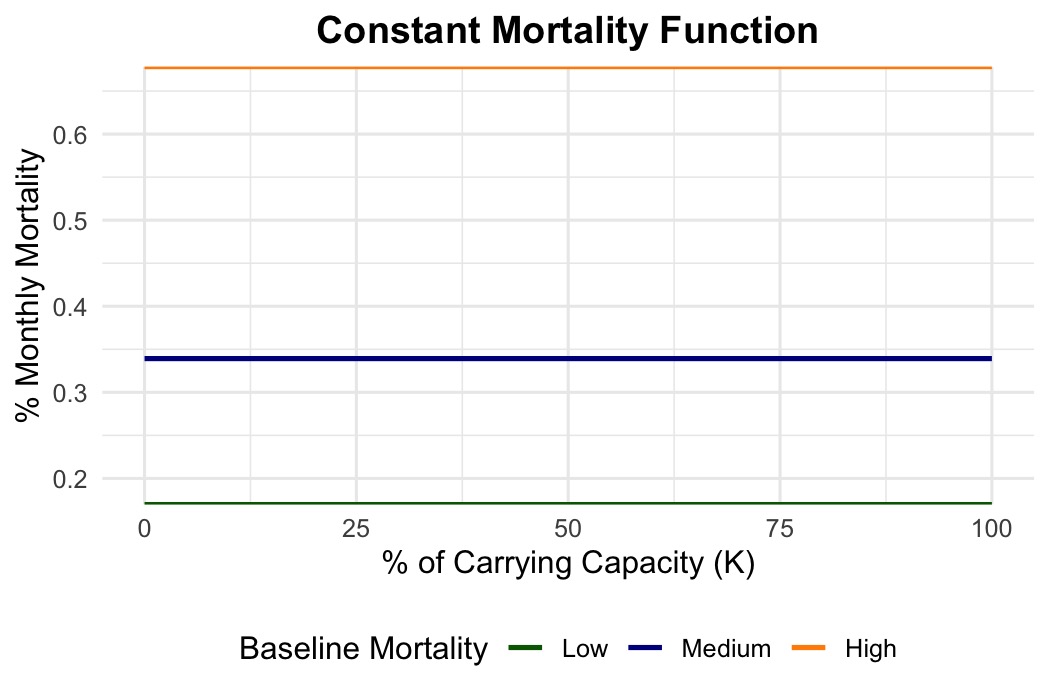Viewport: 1050px width, 700px height.
Task: Select the orange High mortality line
Action: point(567,68)
